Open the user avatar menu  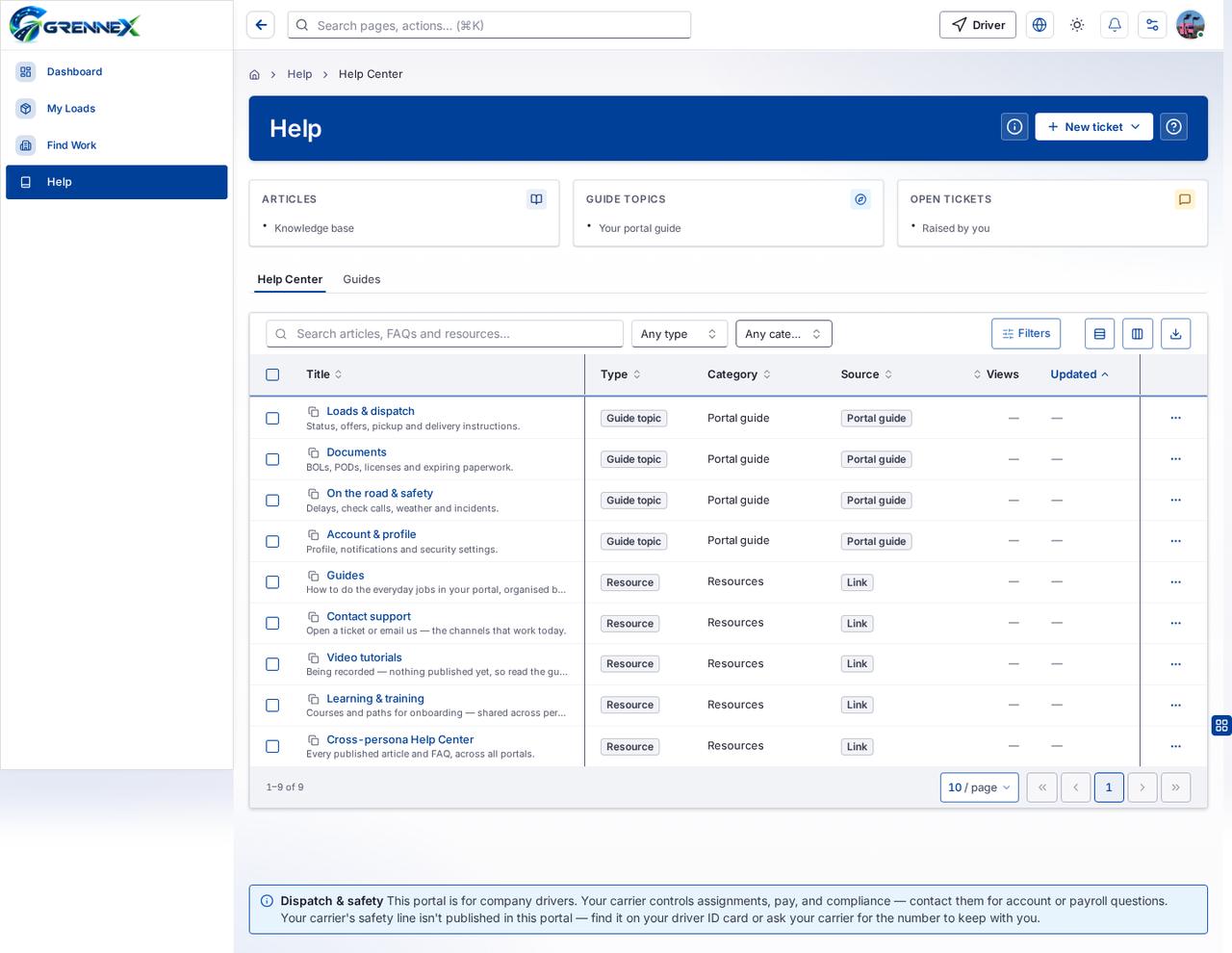pos(1191,25)
